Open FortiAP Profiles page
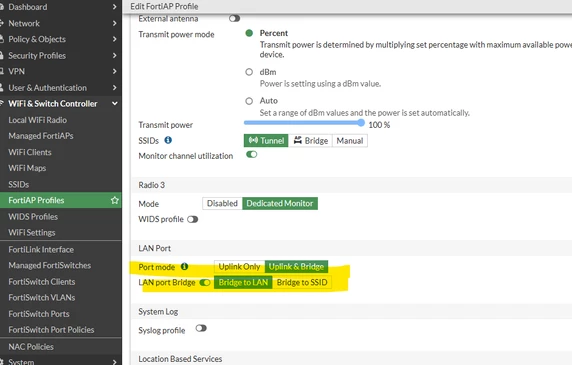Image resolution: width=572 pixels, height=365 pixels. pos(61,200)
